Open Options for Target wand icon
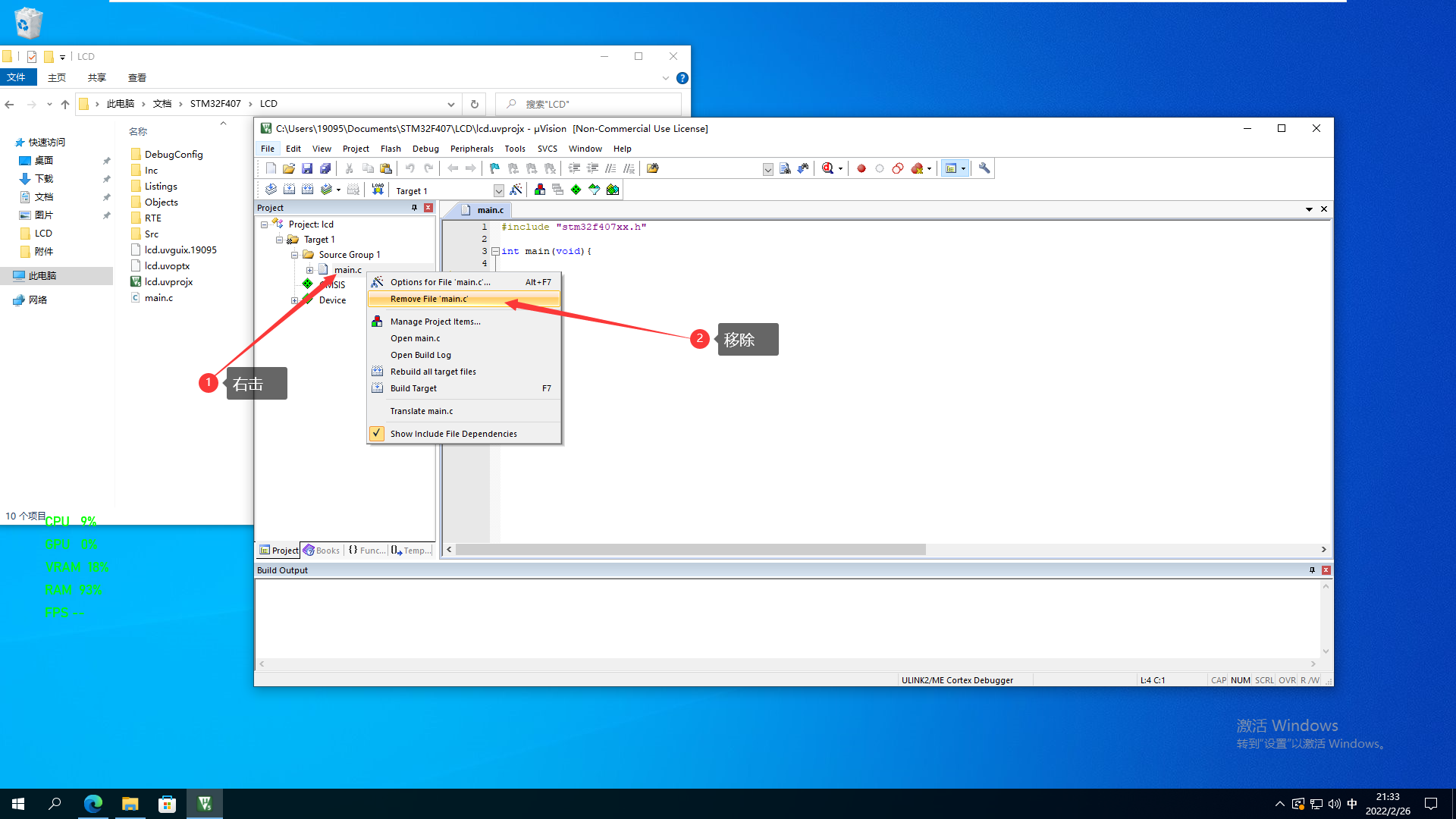This screenshot has height=819, width=1456. 516,190
